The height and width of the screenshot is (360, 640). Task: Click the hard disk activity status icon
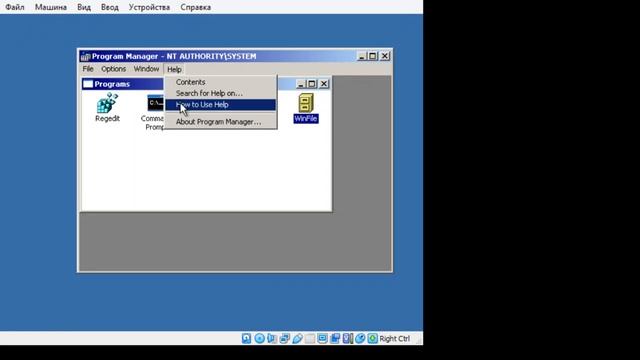tap(246, 338)
